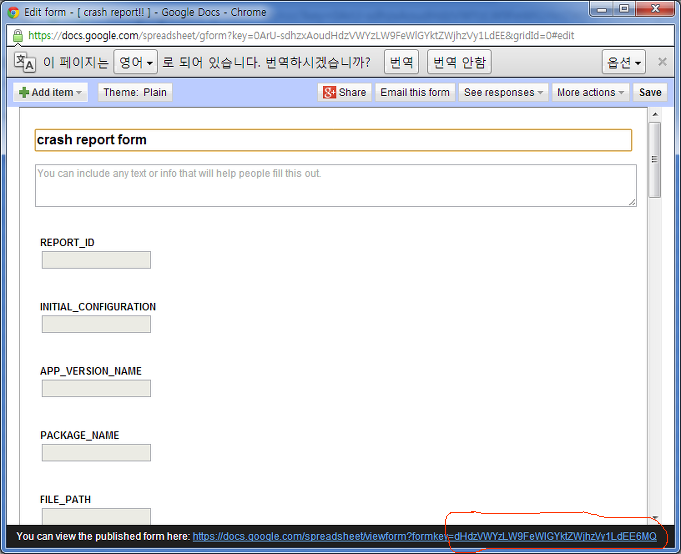Click the INITIAL_CONFIGURATION question label
The width and height of the screenshot is (681, 554).
98,307
